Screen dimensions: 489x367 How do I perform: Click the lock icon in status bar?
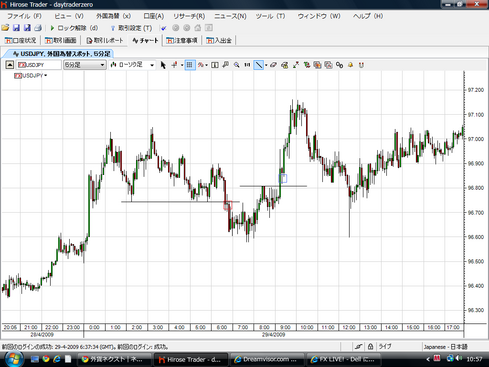(x=370, y=347)
